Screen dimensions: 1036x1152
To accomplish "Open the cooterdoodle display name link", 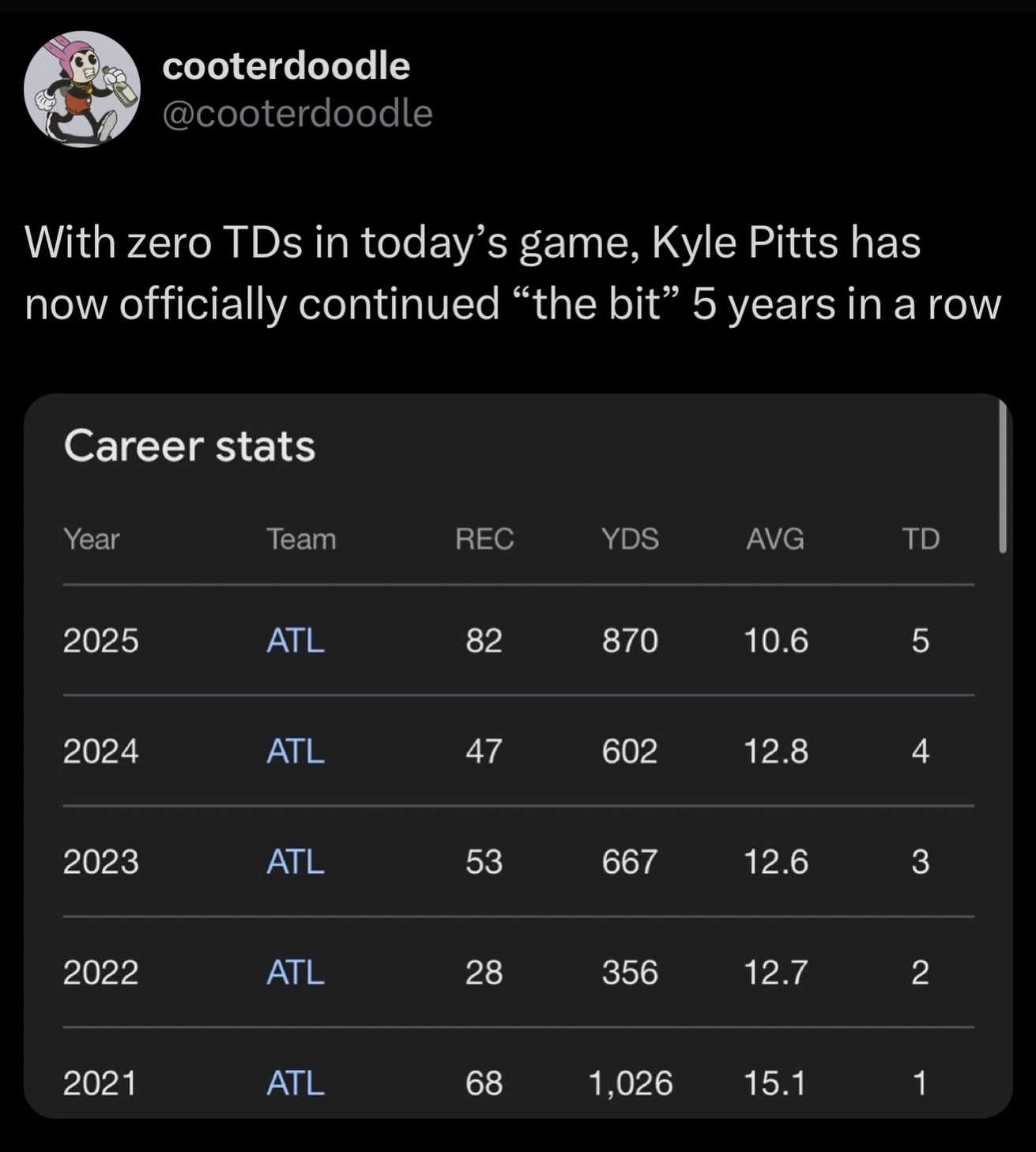I will [x=286, y=66].
